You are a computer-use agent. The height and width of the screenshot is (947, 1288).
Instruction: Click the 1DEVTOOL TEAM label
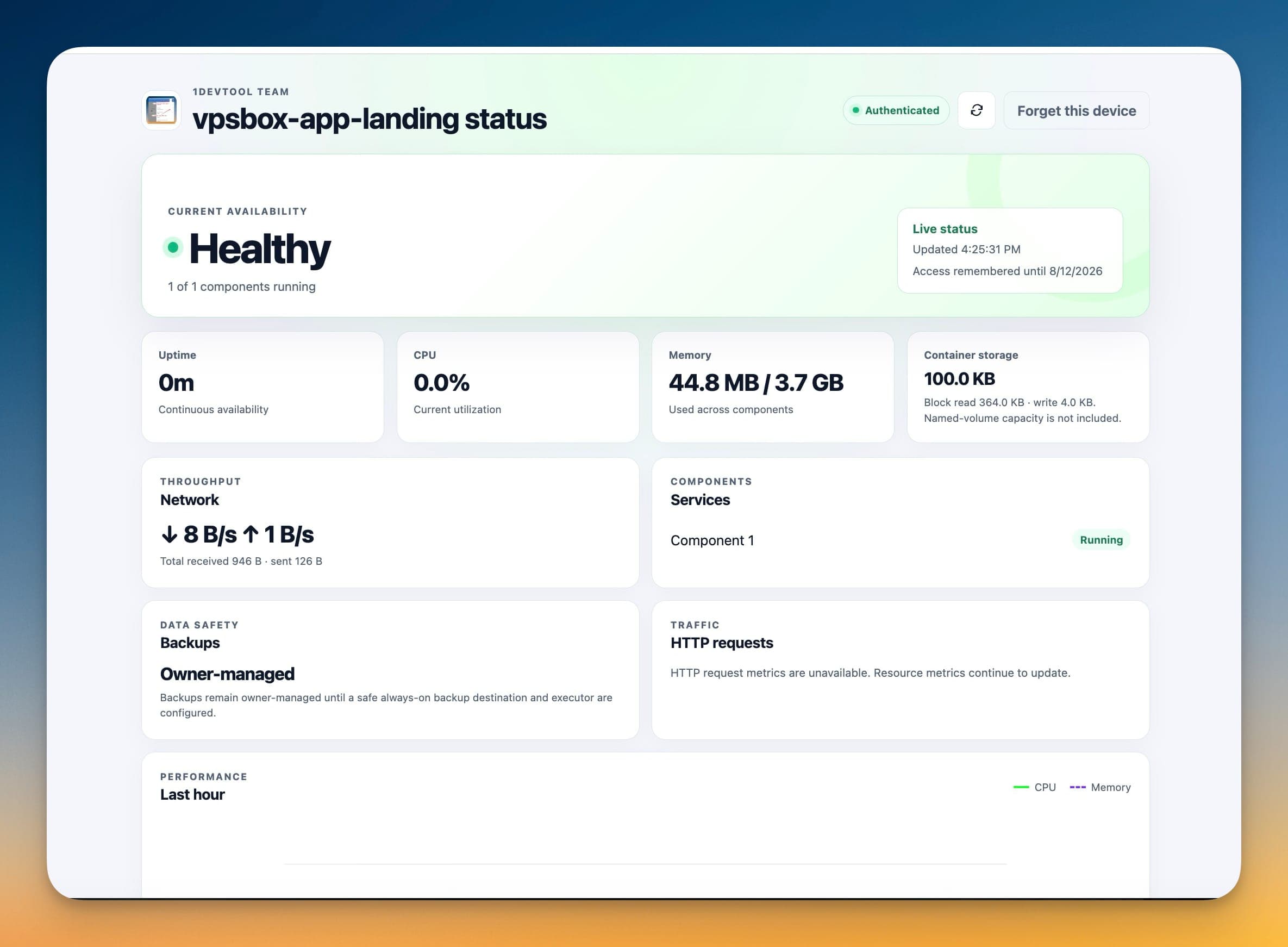241,92
